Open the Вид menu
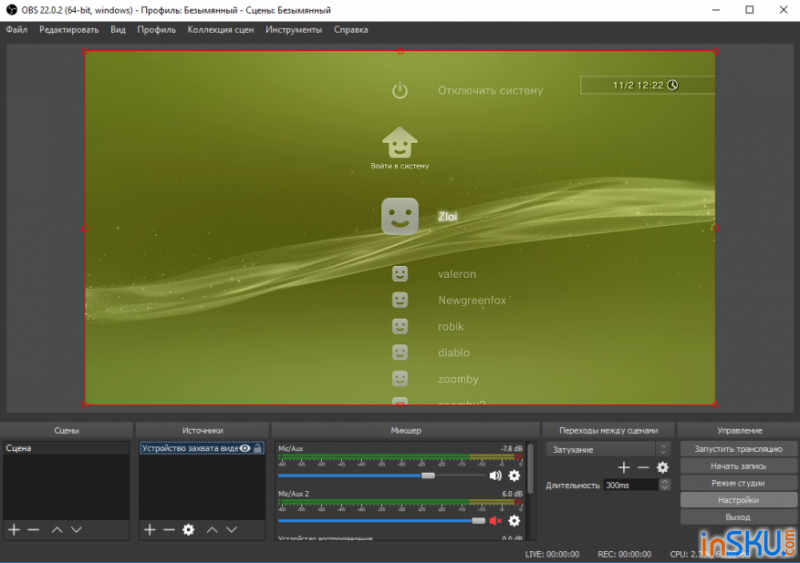The image size is (800, 563). tap(118, 30)
